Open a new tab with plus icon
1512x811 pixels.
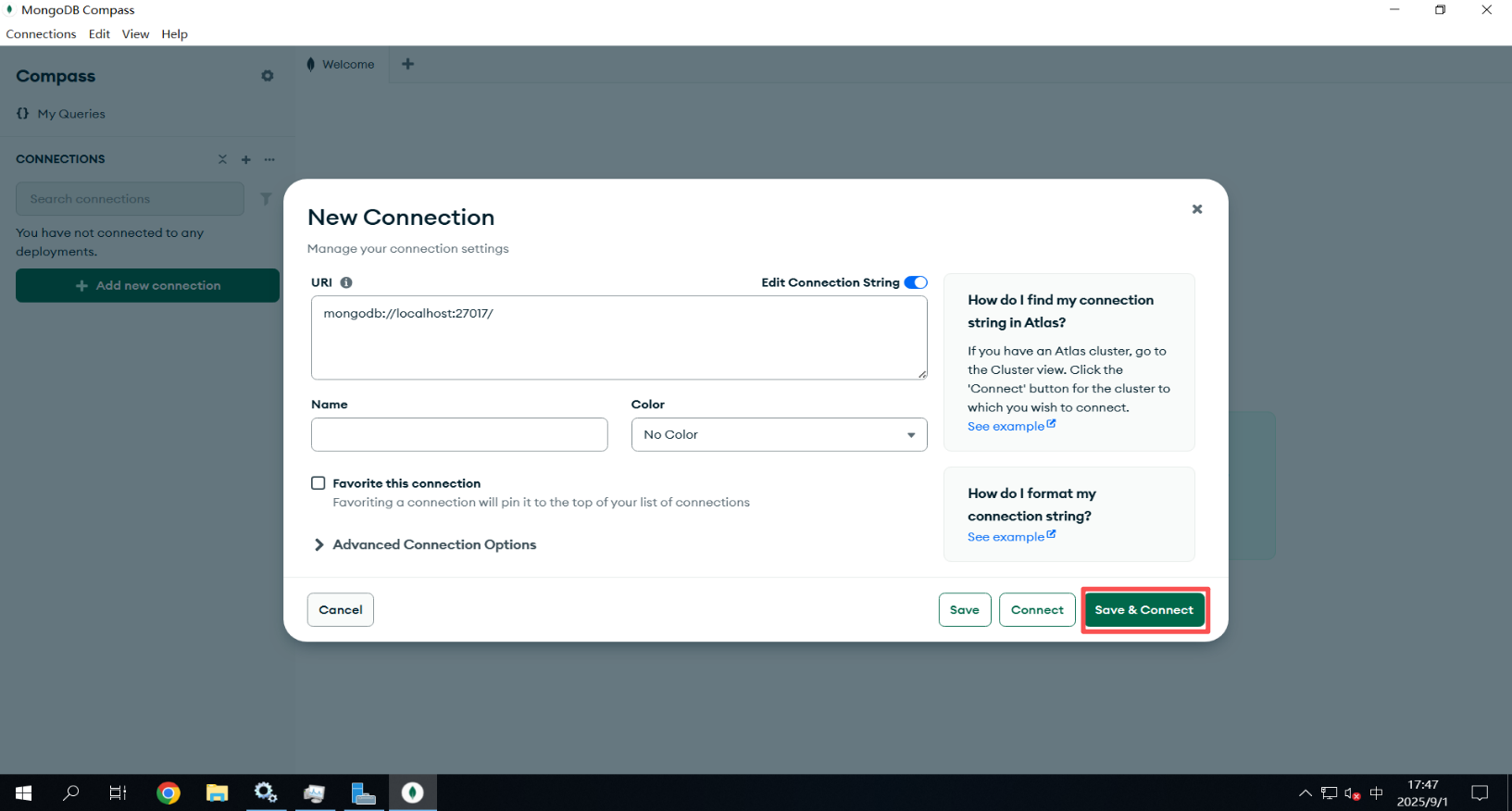click(407, 64)
